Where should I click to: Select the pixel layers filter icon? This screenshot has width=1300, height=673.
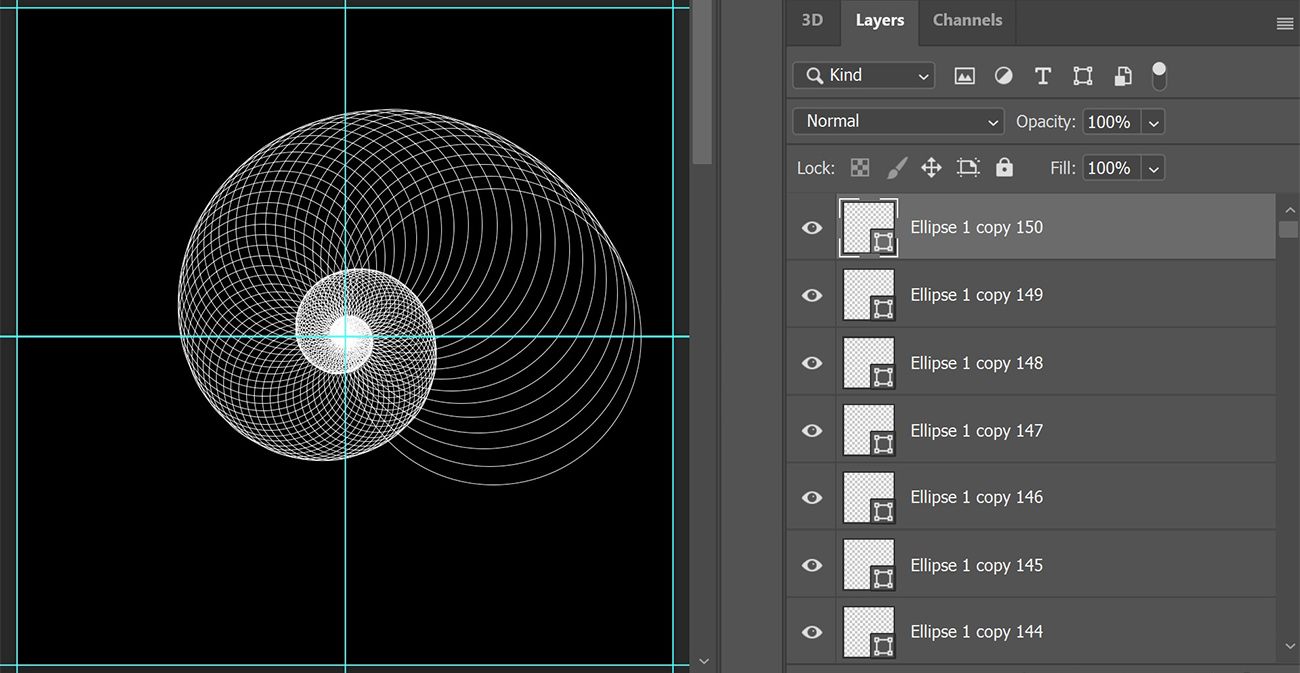(x=964, y=75)
